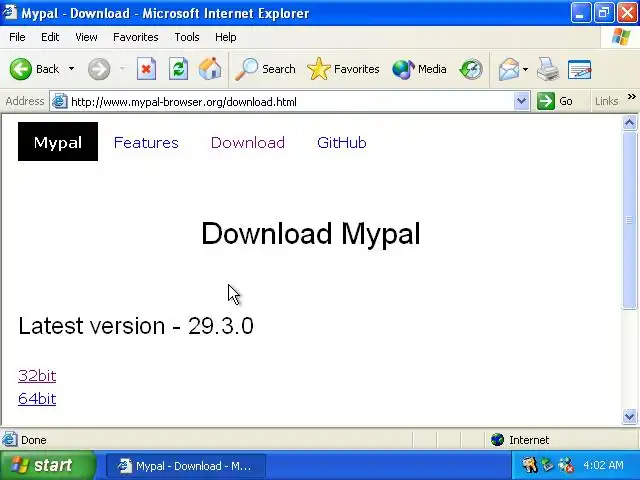The width and height of the screenshot is (640, 480).
Task: Click the vertical scrollbar thumb
Action: 629,220
